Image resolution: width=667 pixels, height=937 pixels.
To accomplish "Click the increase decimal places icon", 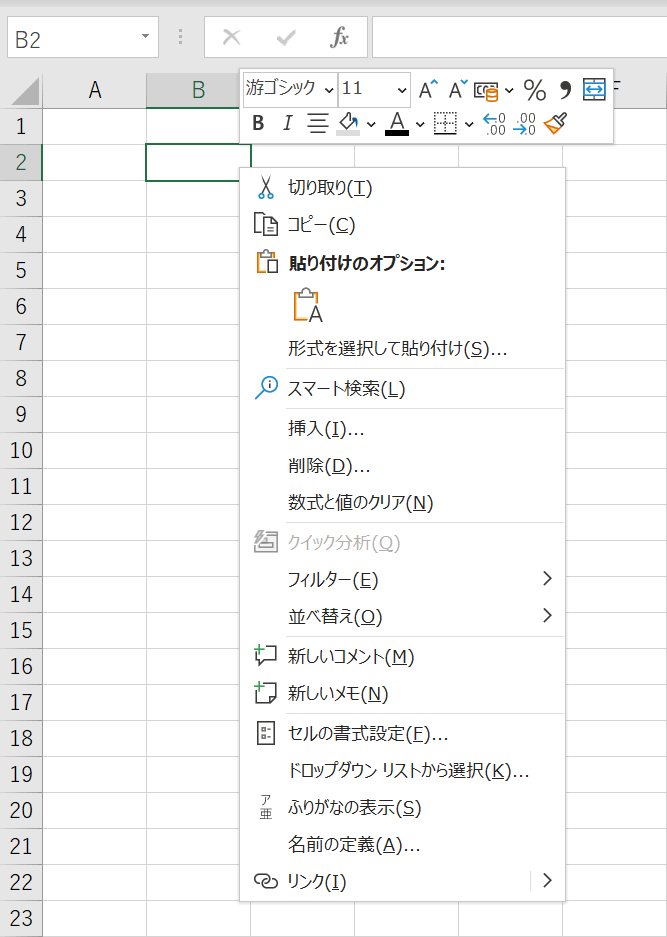I will (x=494, y=124).
